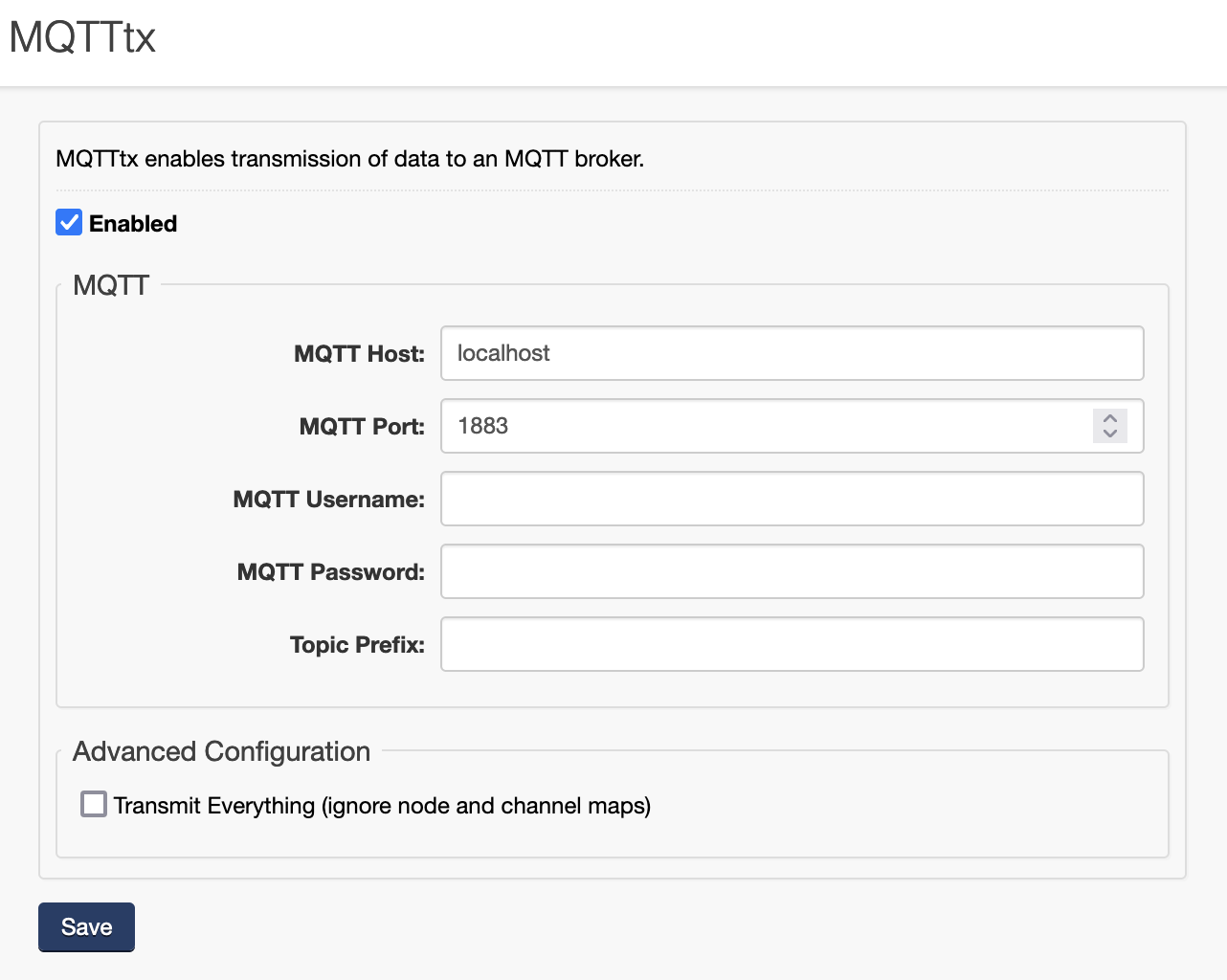Screen dimensions: 1227x980
Task: Focus the MQTT Host input field
Action: click(792, 353)
